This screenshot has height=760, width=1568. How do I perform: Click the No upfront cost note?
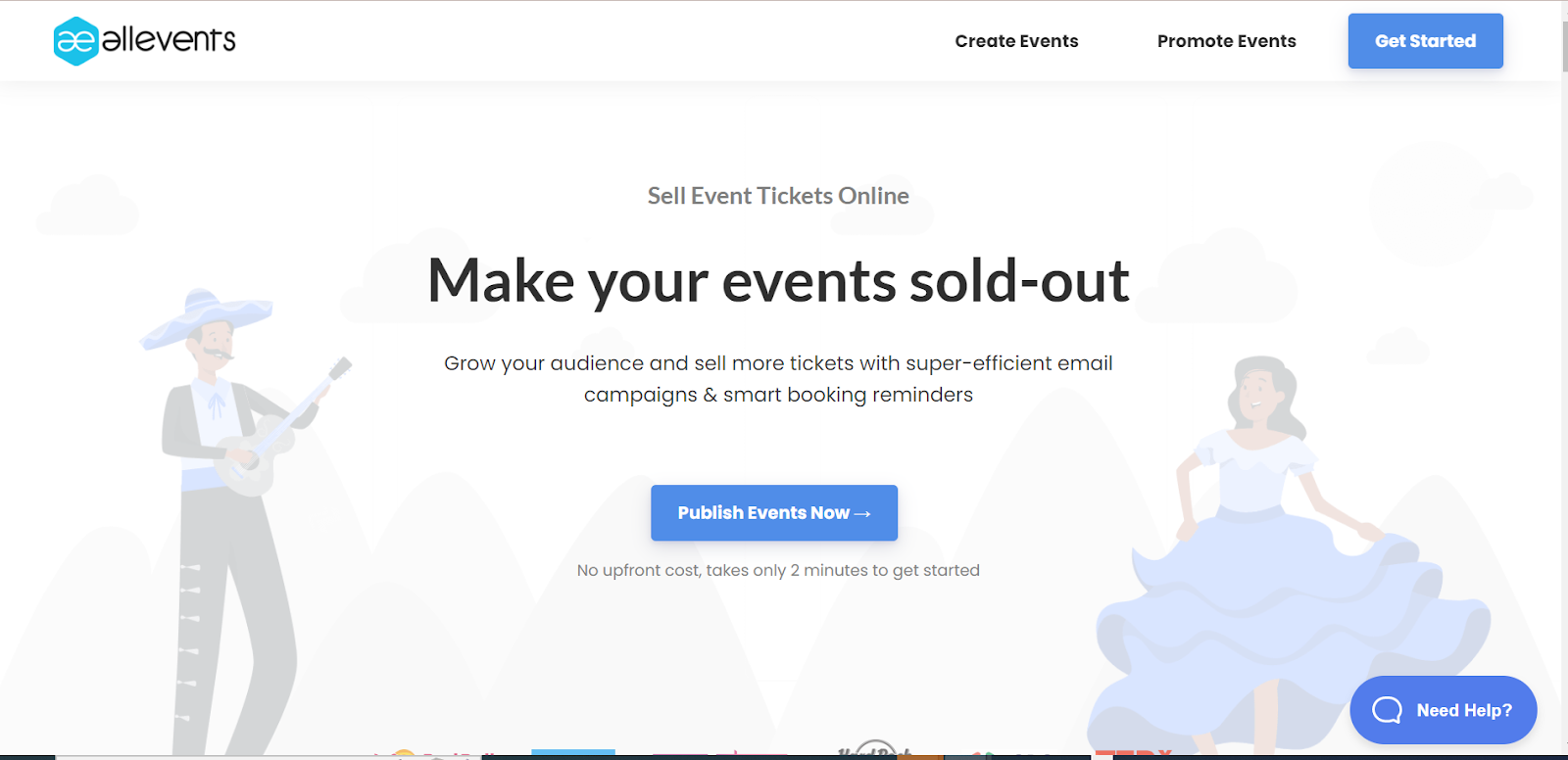[778, 570]
